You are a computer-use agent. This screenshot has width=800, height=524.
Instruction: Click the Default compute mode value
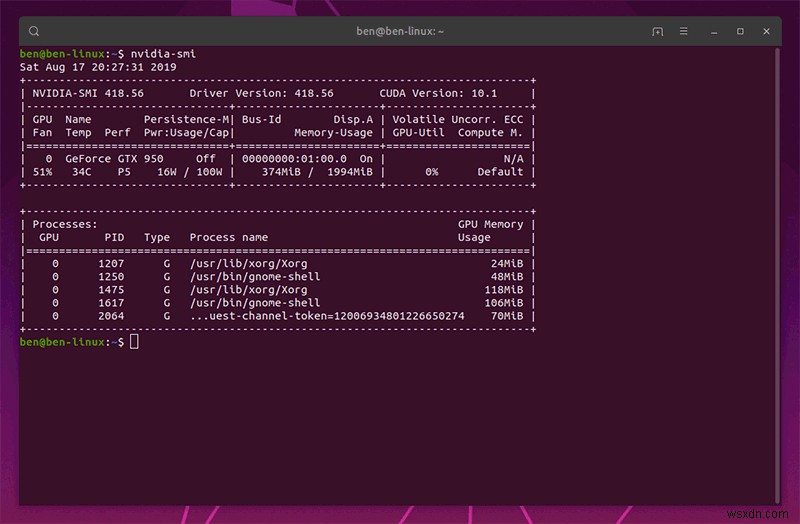[500, 172]
